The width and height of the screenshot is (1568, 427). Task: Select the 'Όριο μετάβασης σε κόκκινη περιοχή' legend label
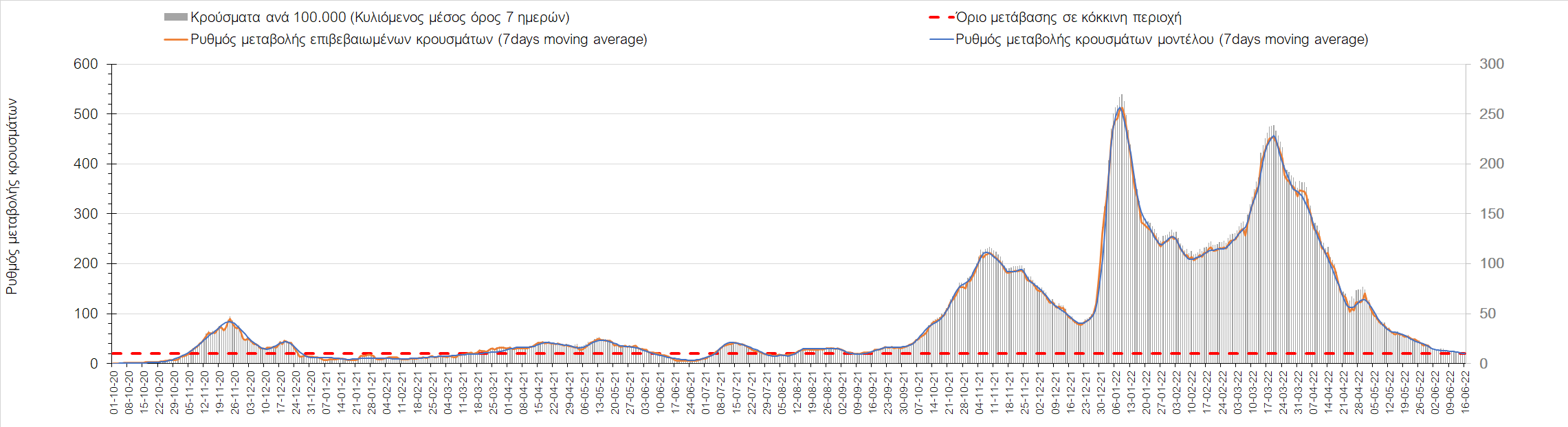coord(1068,17)
